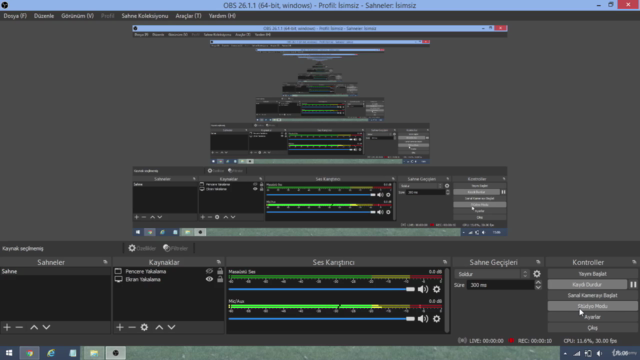
Task: Open Ayarlar settings button
Action: (592, 317)
